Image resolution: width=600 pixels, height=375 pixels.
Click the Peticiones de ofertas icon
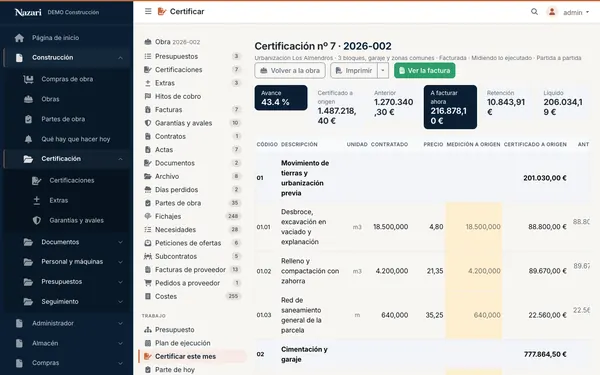point(147,243)
